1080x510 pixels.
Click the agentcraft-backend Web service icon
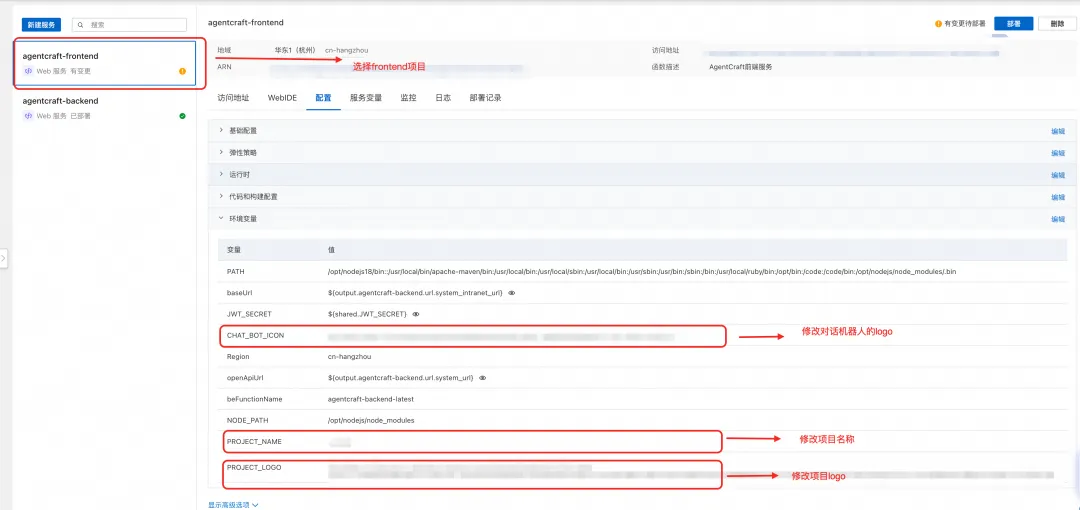28,116
